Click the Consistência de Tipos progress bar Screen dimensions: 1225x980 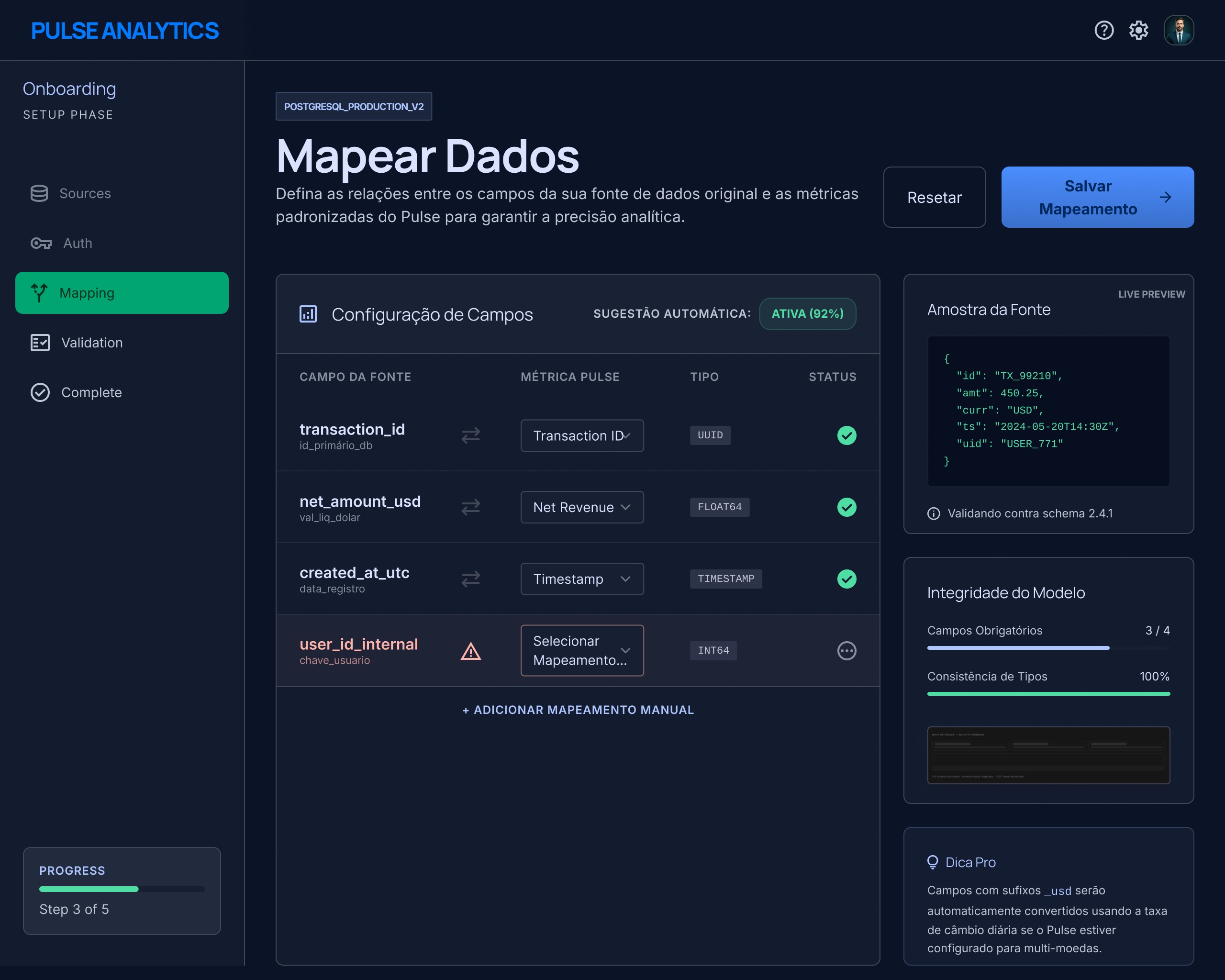(x=1048, y=694)
